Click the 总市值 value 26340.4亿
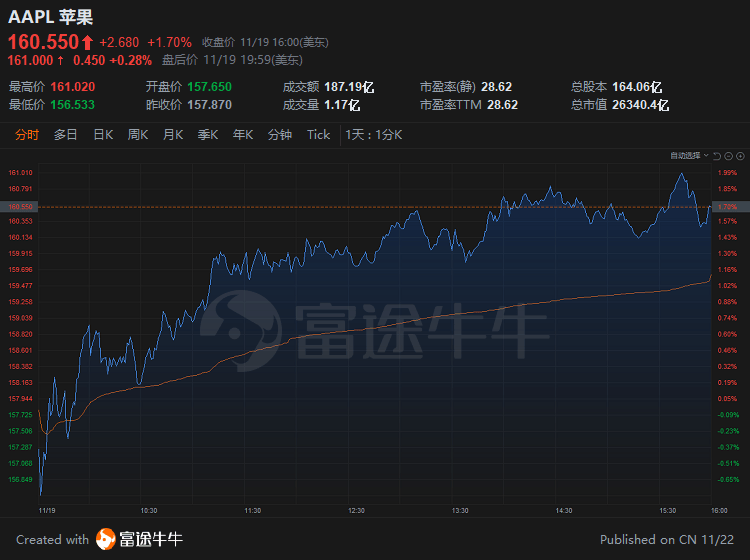Image resolution: width=750 pixels, height=560 pixels. point(640,105)
